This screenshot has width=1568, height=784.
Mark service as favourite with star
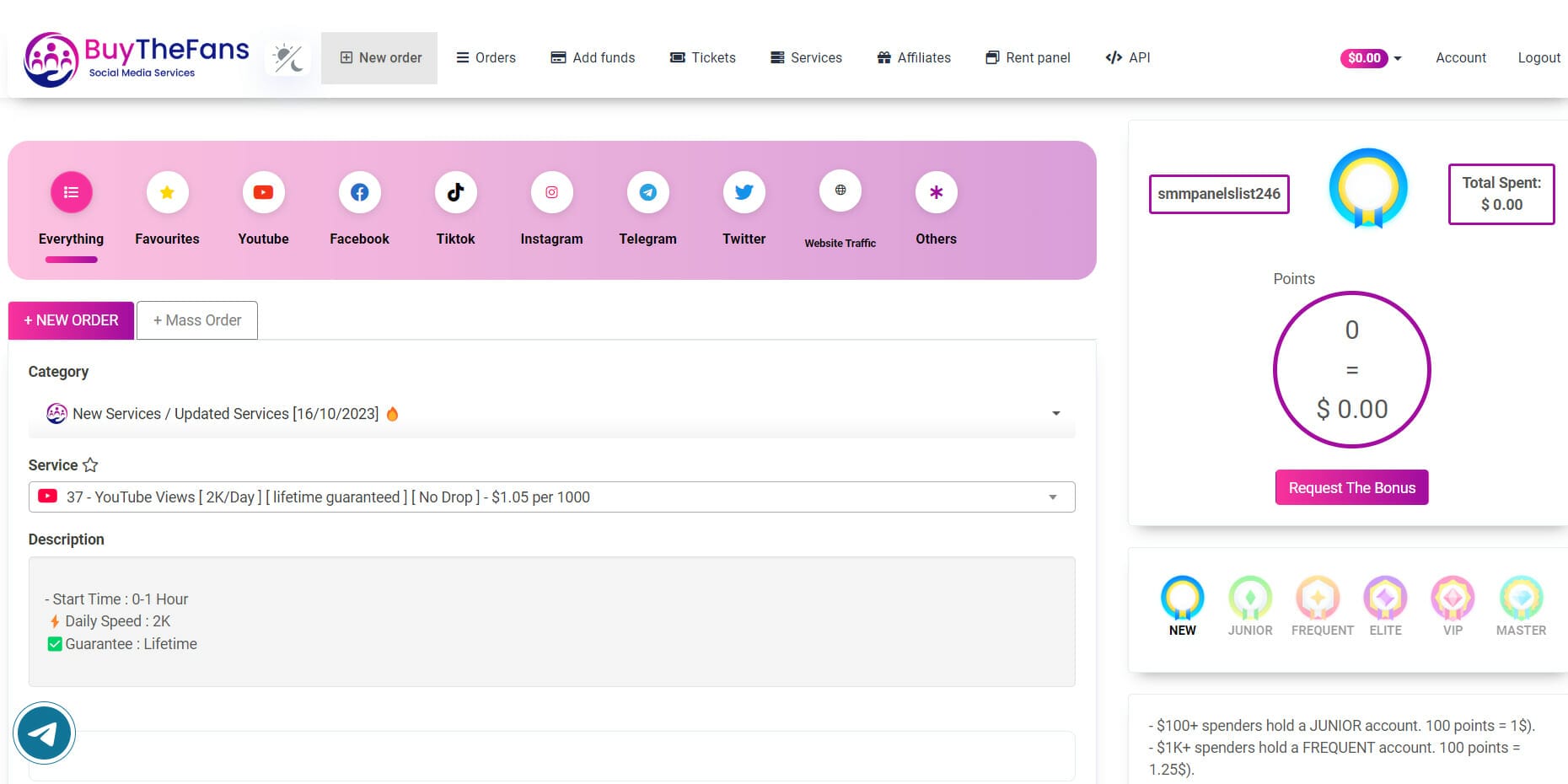90,465
